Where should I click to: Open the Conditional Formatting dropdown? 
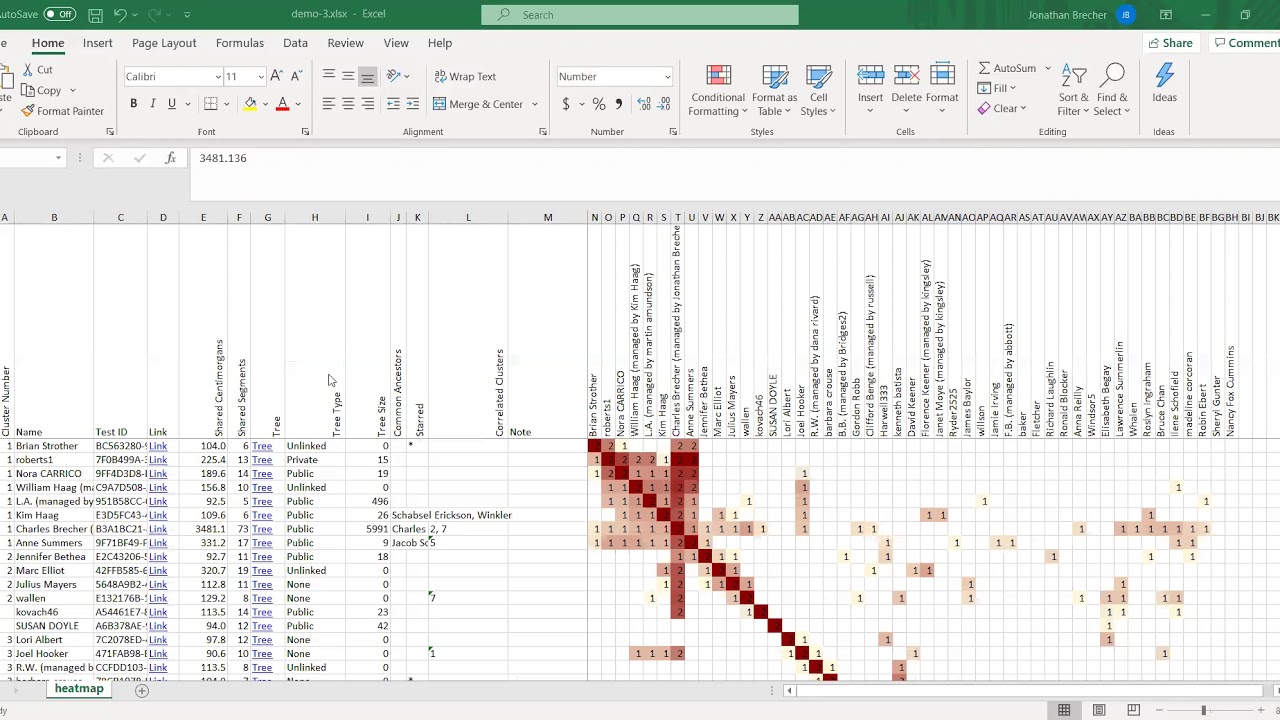click(718, 91)
